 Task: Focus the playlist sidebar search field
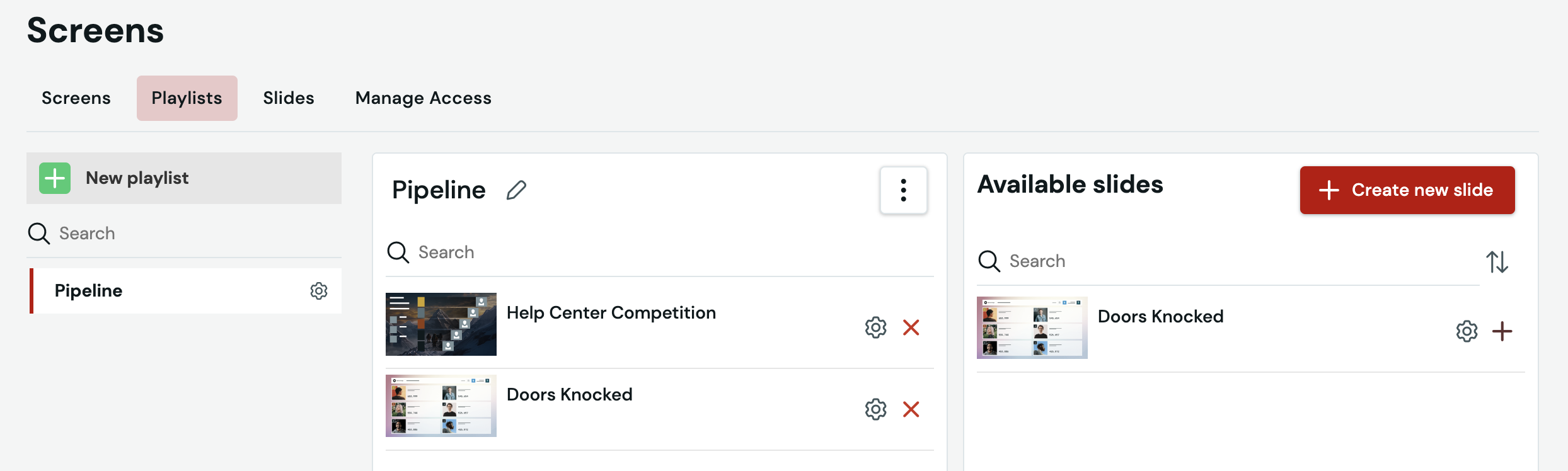tap(184, 234)
